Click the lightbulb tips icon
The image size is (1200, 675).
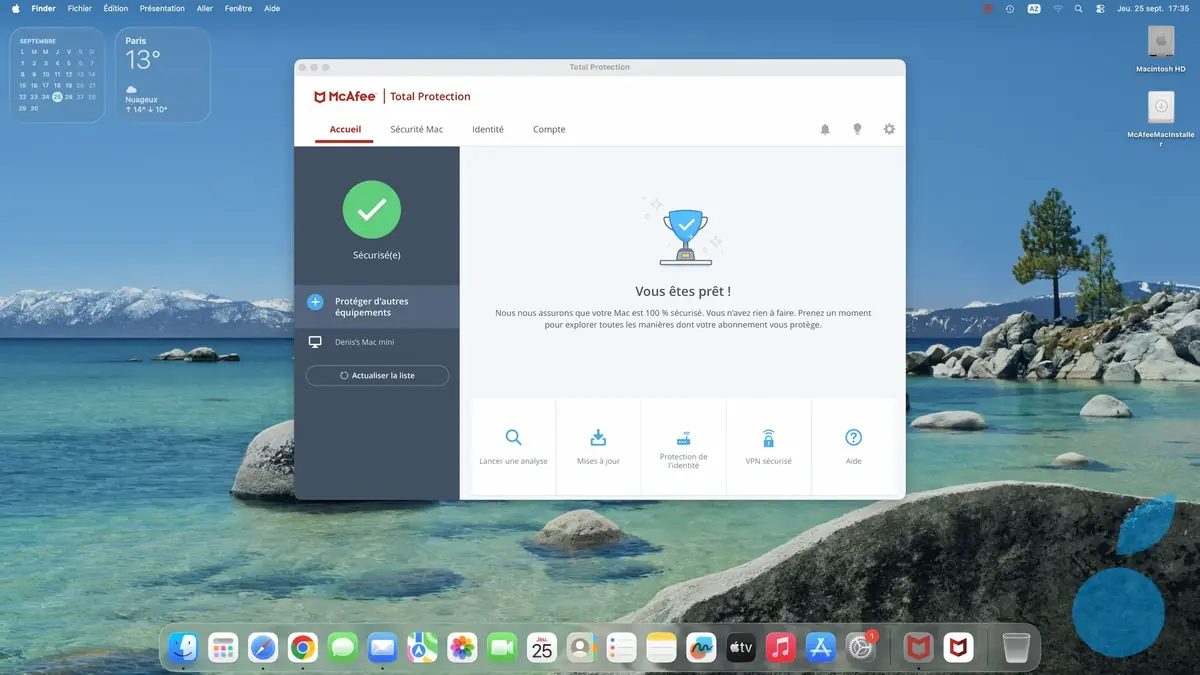pos(857,129)
